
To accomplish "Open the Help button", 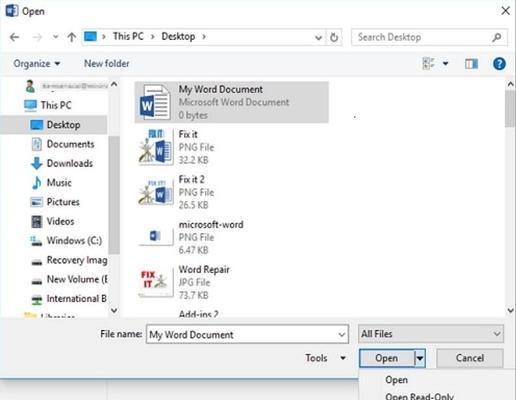I will point(499,63).
